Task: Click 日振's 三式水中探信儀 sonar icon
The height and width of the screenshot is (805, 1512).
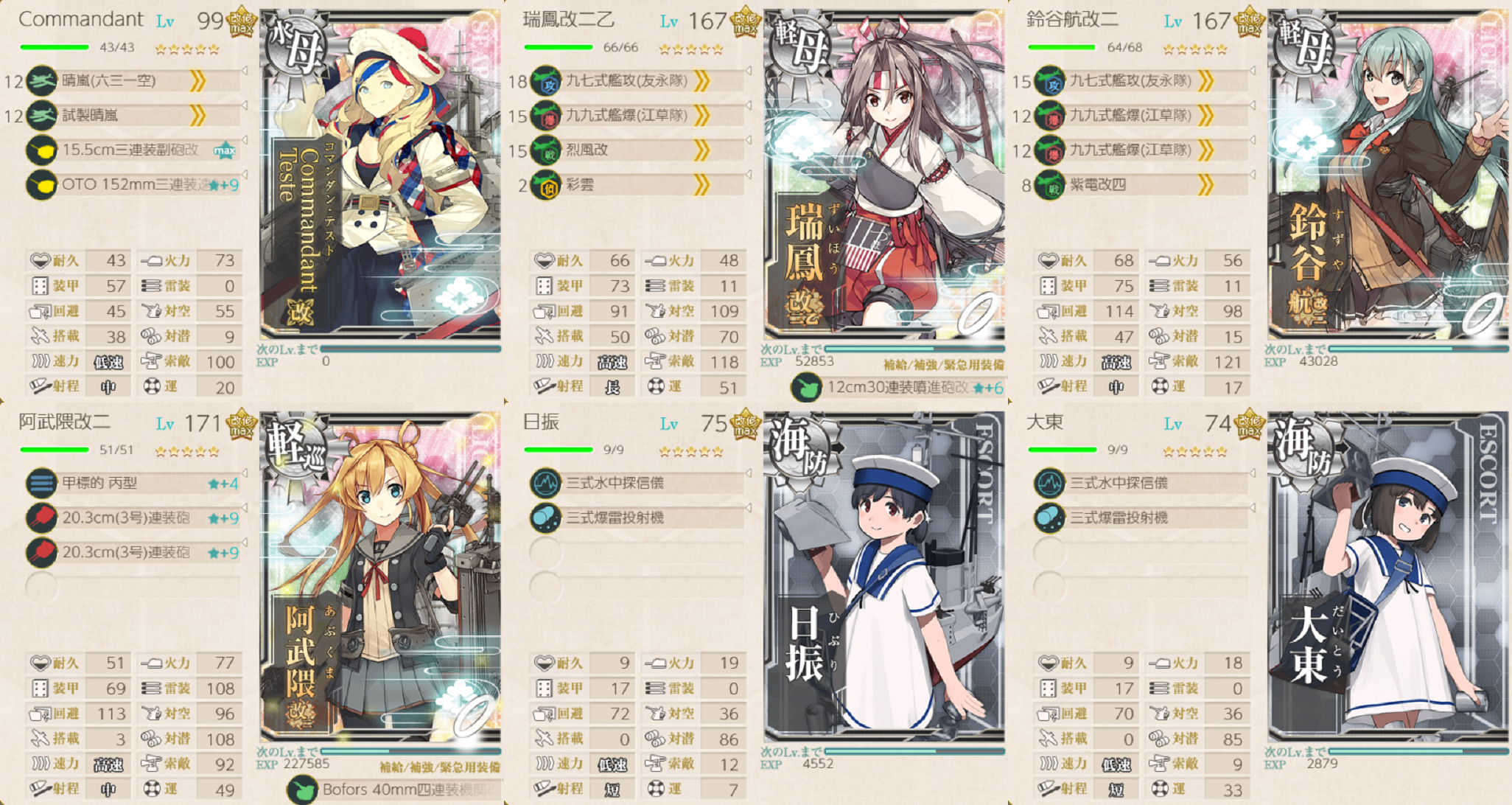Action: point(546,484)
